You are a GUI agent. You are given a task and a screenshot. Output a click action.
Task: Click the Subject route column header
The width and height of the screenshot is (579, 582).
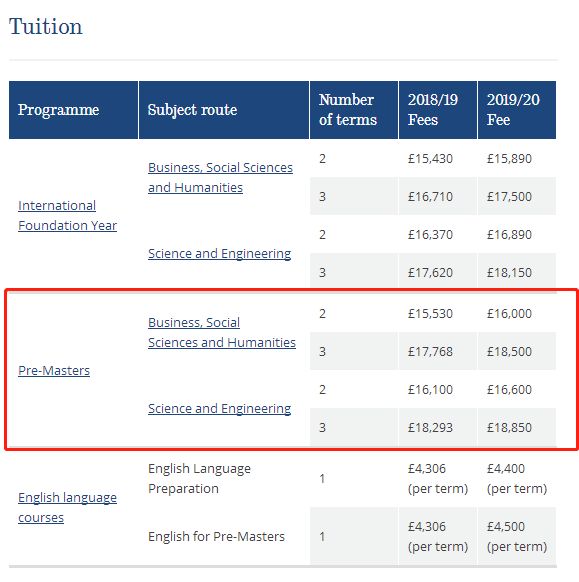(224, 110)
